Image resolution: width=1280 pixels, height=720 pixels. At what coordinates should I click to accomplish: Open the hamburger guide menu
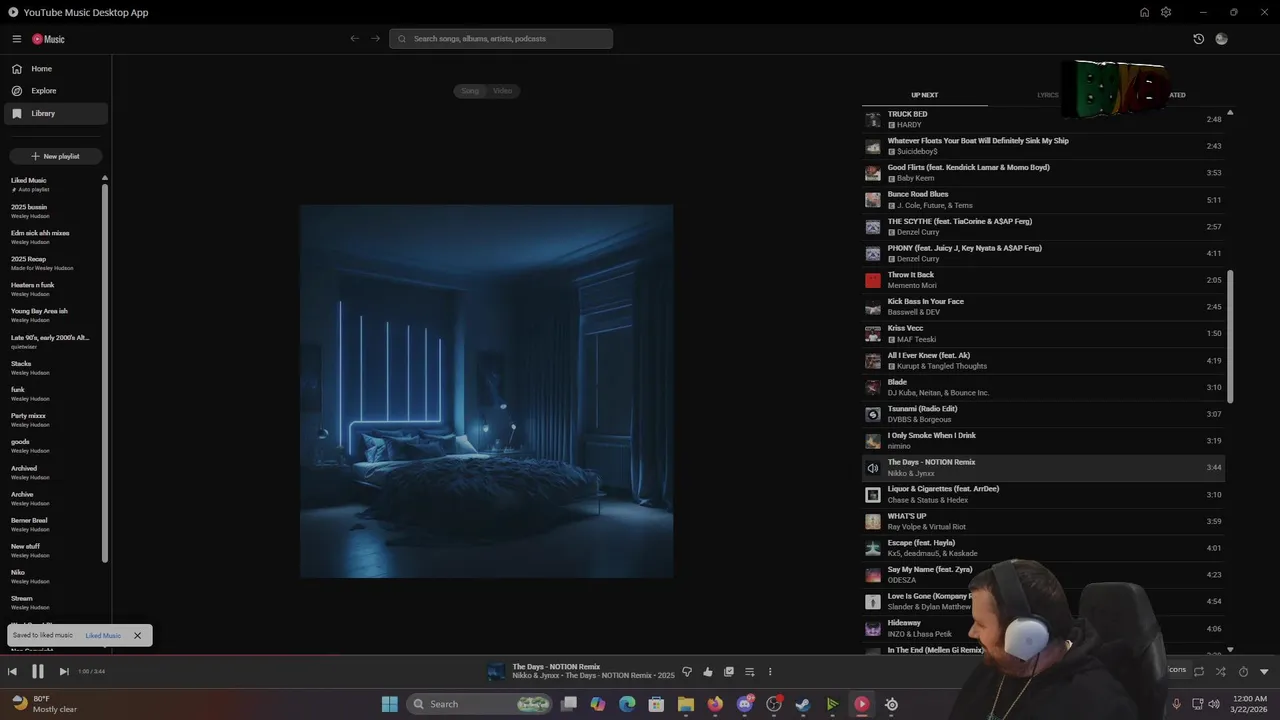click(x=17, y=39)
